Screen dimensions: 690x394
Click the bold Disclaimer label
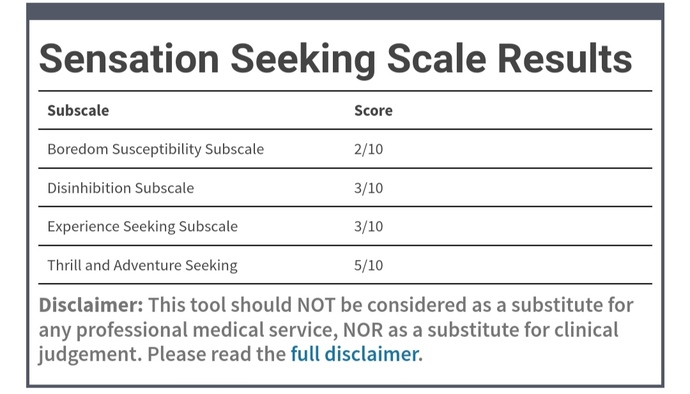click(91, 305)
